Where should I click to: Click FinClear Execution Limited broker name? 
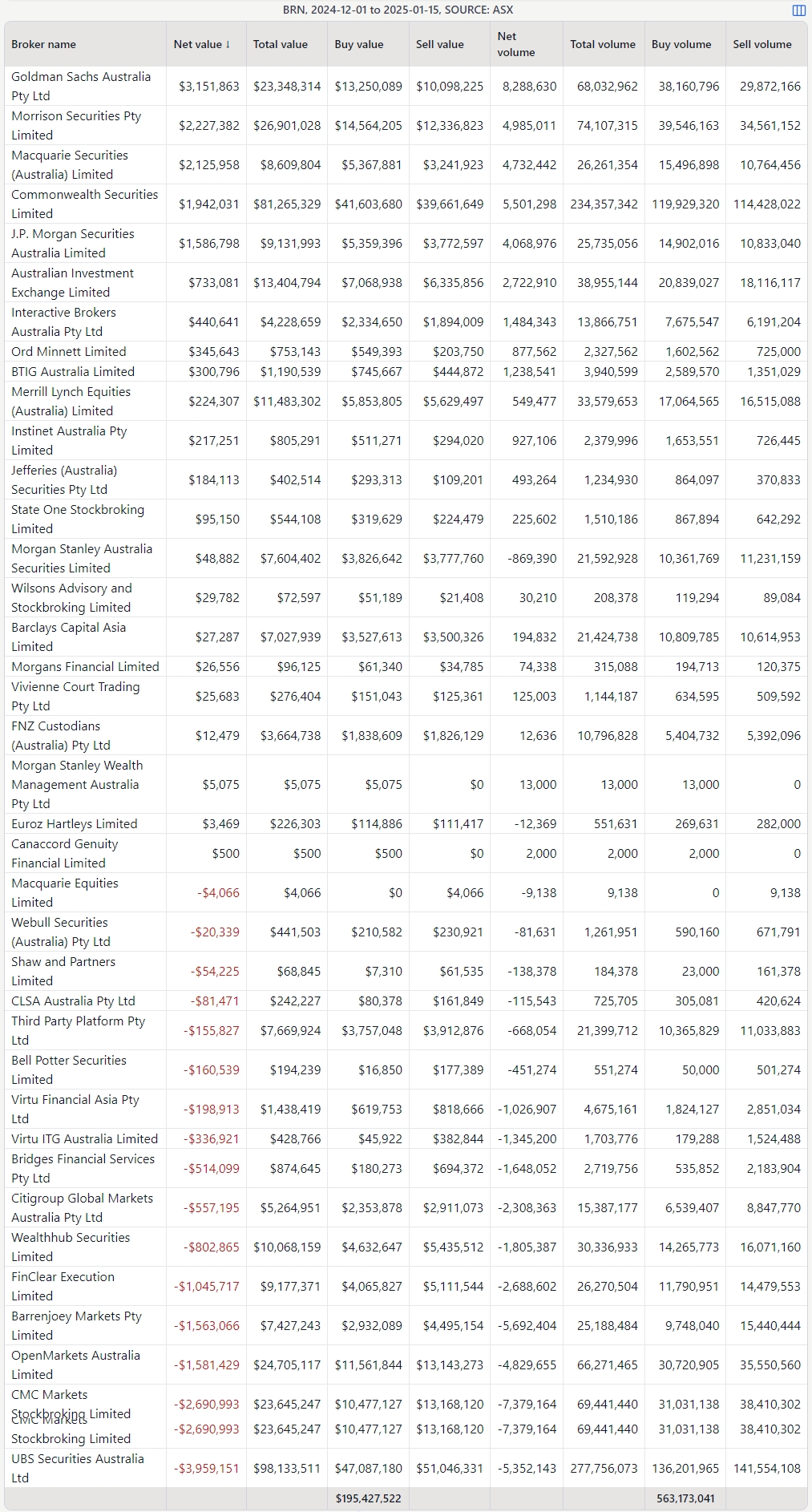(63, 1286)
